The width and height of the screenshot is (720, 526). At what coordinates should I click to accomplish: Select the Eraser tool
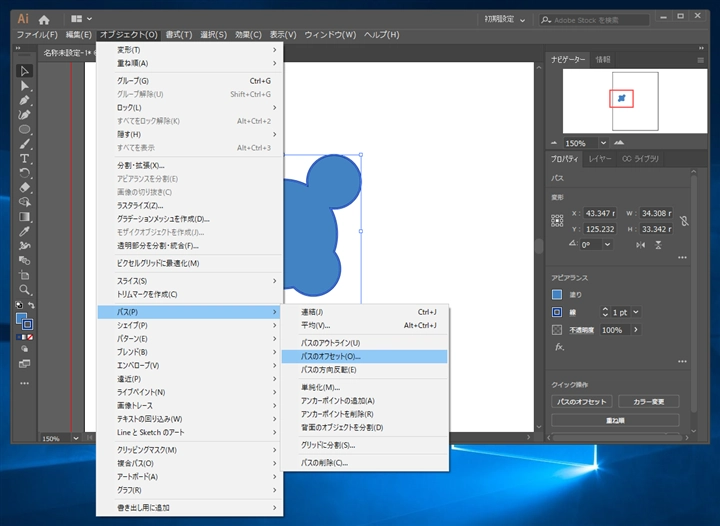pos(24,187)
